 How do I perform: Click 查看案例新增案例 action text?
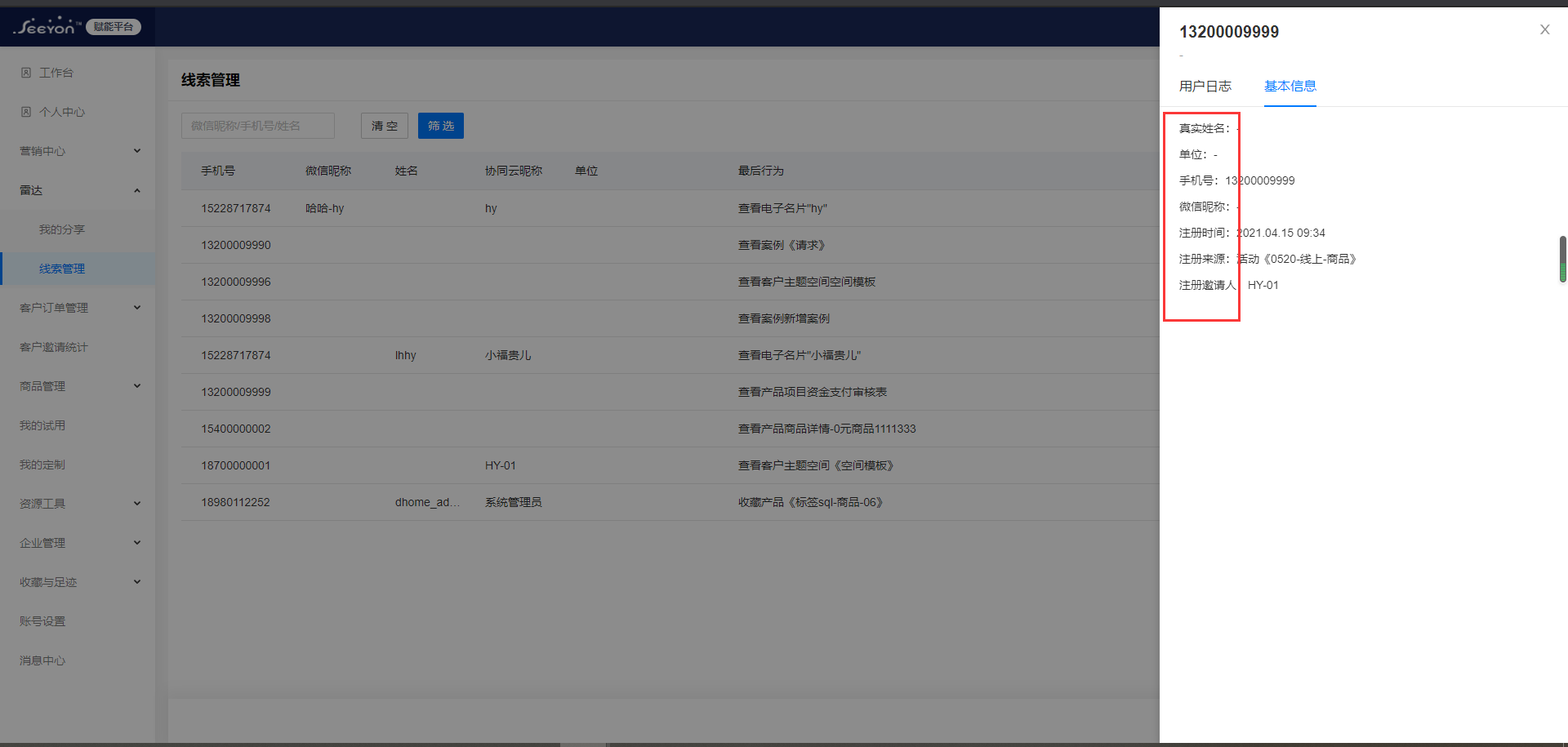784,318
